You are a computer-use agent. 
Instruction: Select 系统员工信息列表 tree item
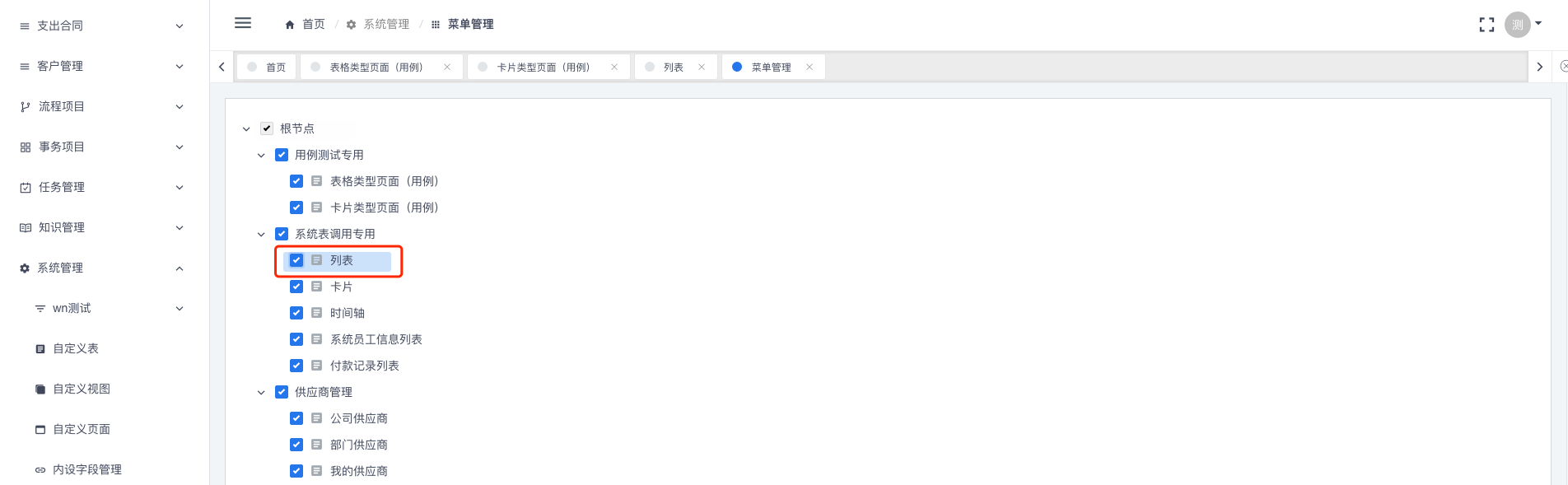[376, 339]
